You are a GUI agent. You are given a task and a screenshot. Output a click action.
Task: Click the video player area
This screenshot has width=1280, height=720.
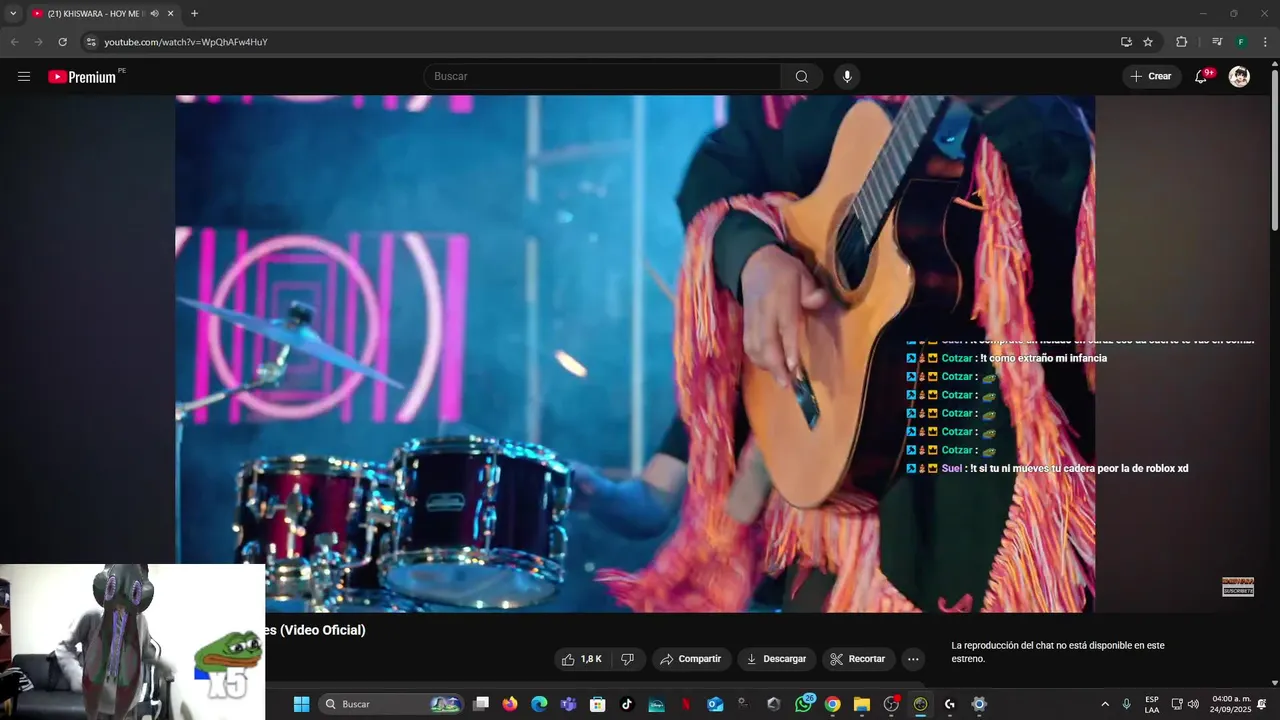point(635,353)
